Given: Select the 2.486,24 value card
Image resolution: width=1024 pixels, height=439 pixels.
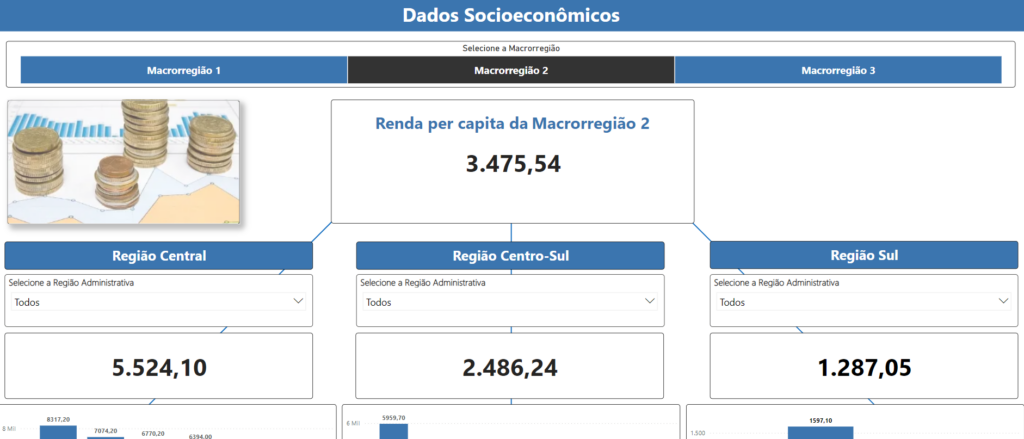Looking at the screenshot, I should click(x=510, y=366).
